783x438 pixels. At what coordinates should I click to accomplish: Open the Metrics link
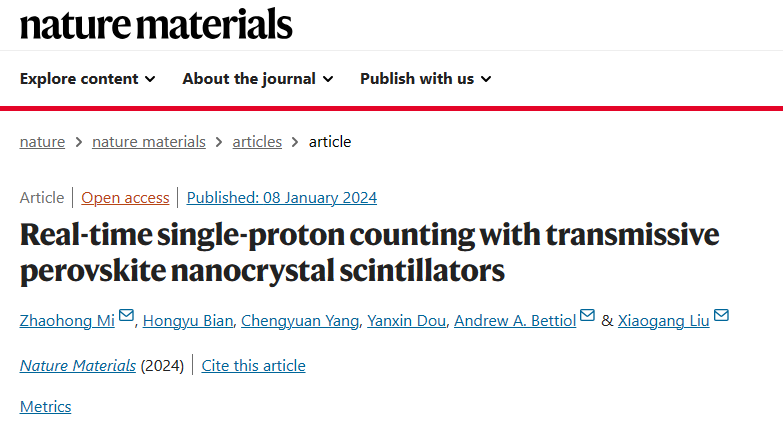pyautogui.click(x=45, y=407)
